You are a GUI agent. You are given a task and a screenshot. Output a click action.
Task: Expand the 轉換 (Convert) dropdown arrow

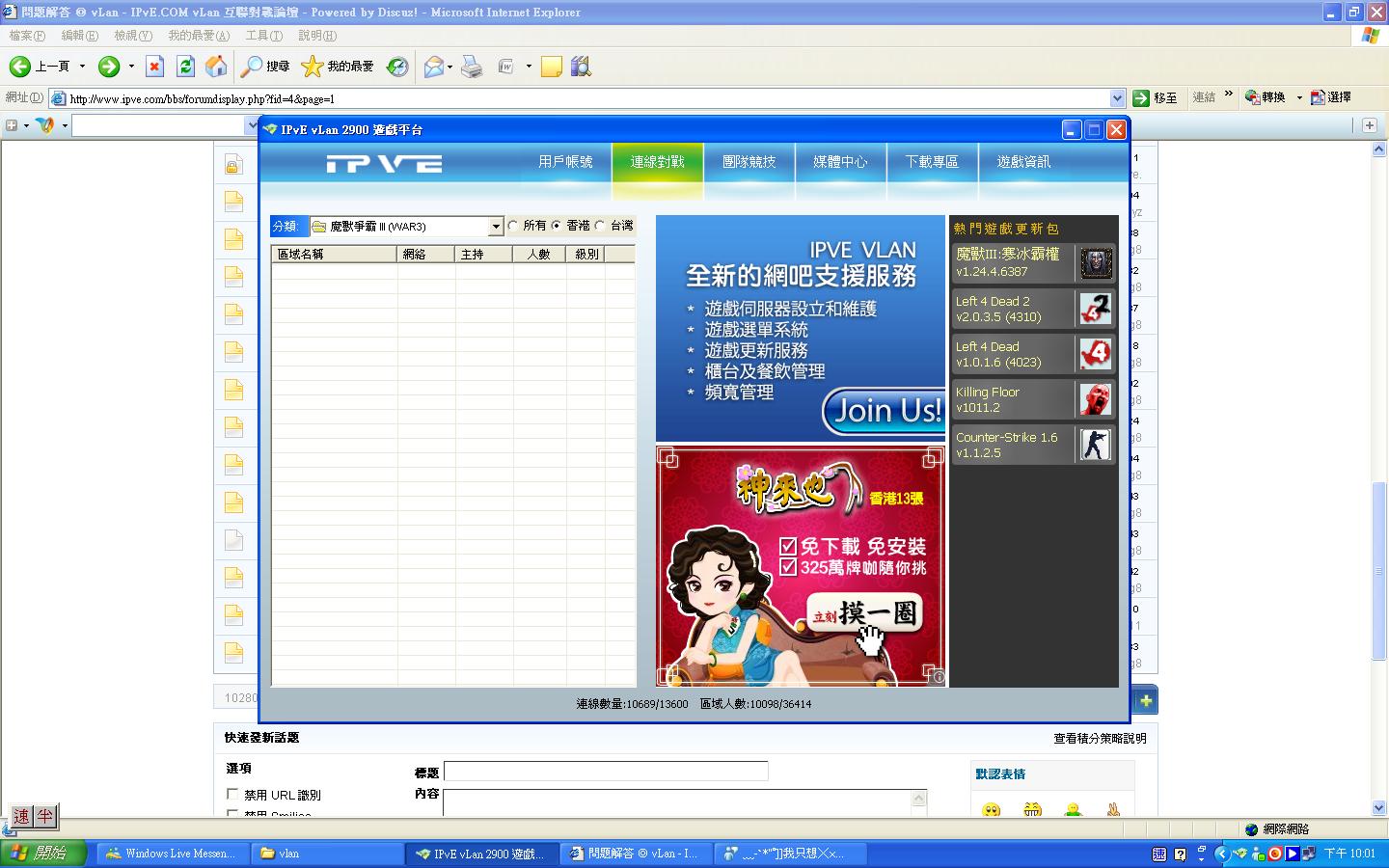[x=1299, y=97]
